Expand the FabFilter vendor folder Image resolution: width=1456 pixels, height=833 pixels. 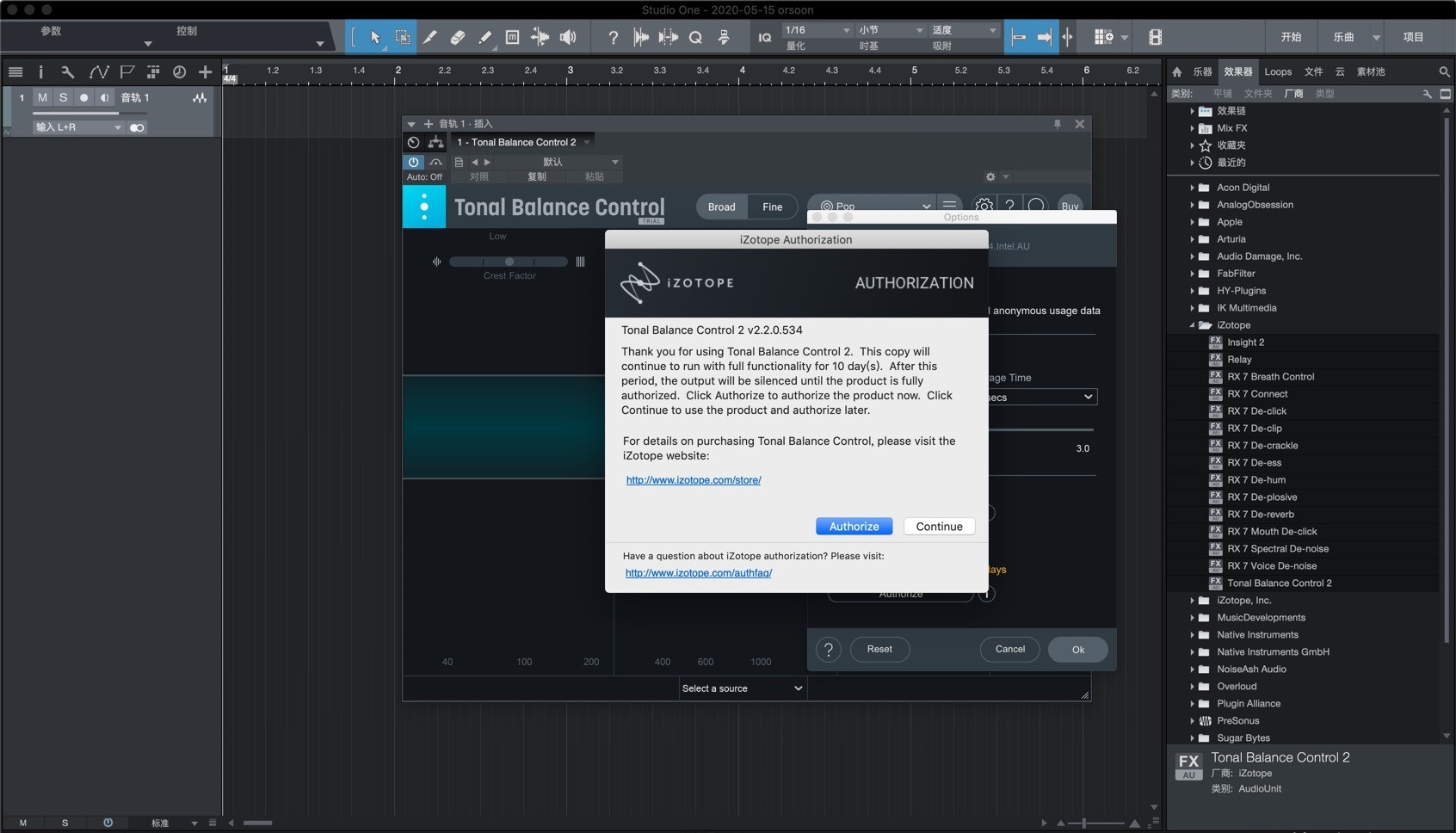click(x=1192, y=274)
